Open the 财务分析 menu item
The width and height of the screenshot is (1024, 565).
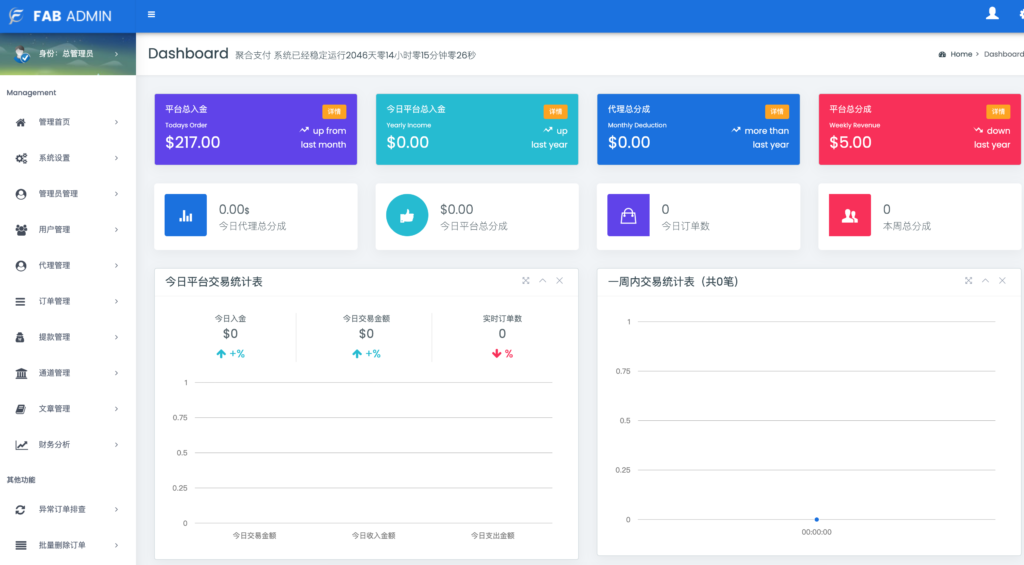68,445
